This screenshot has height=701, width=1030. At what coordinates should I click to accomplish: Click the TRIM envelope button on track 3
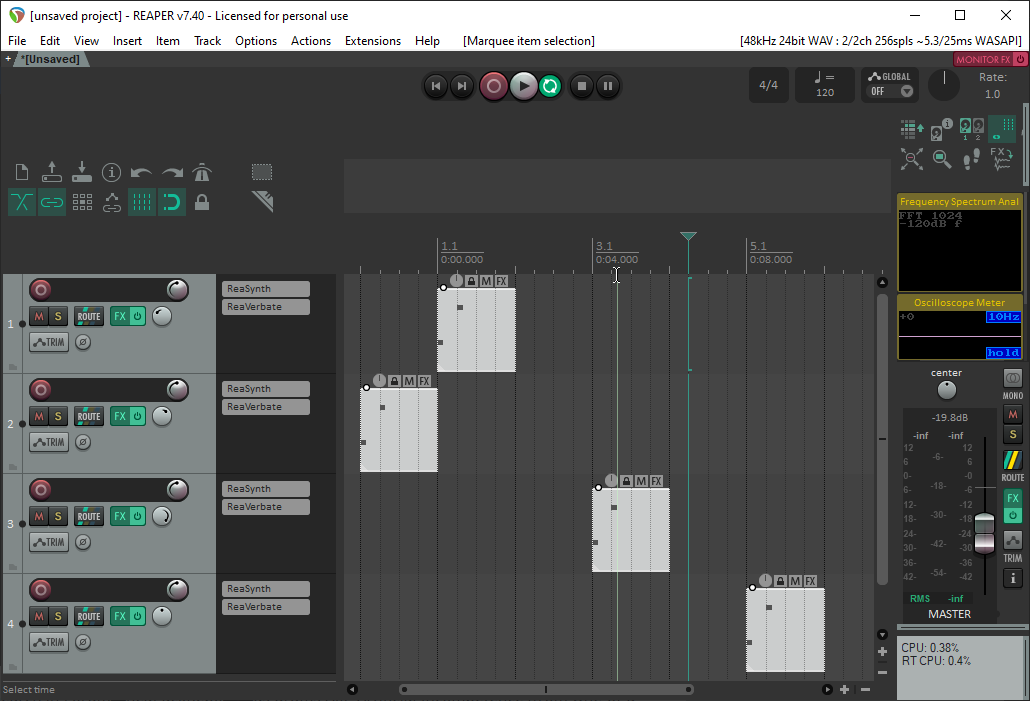[x=49, y=542]
